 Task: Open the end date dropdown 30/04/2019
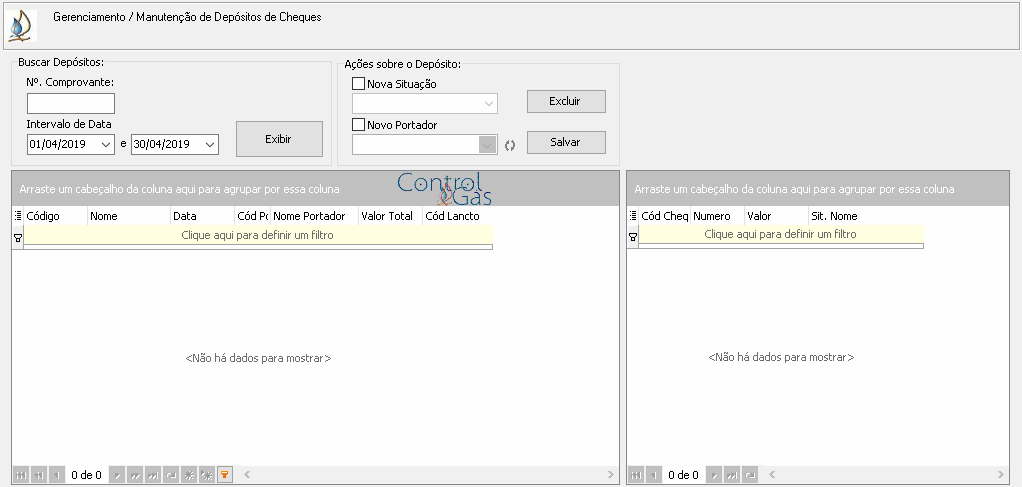[x=210, y=145]
